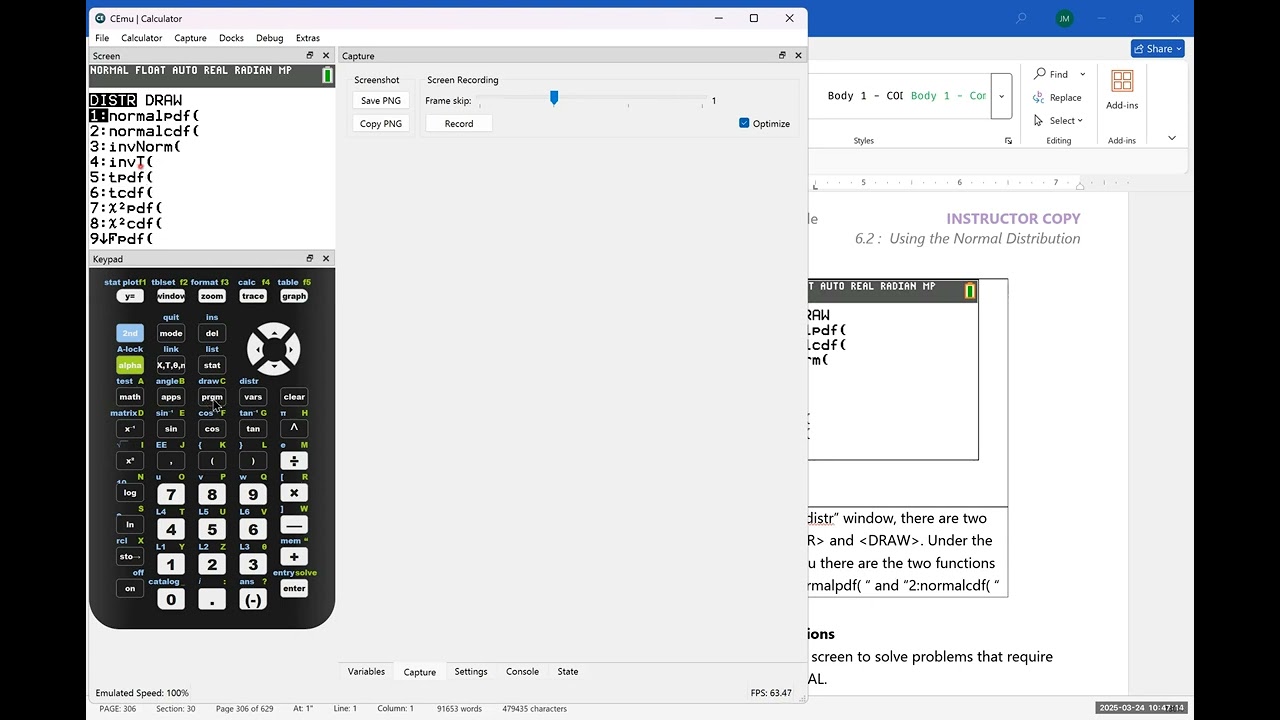Click the Copy PNG button

click(x=381, y=123)
